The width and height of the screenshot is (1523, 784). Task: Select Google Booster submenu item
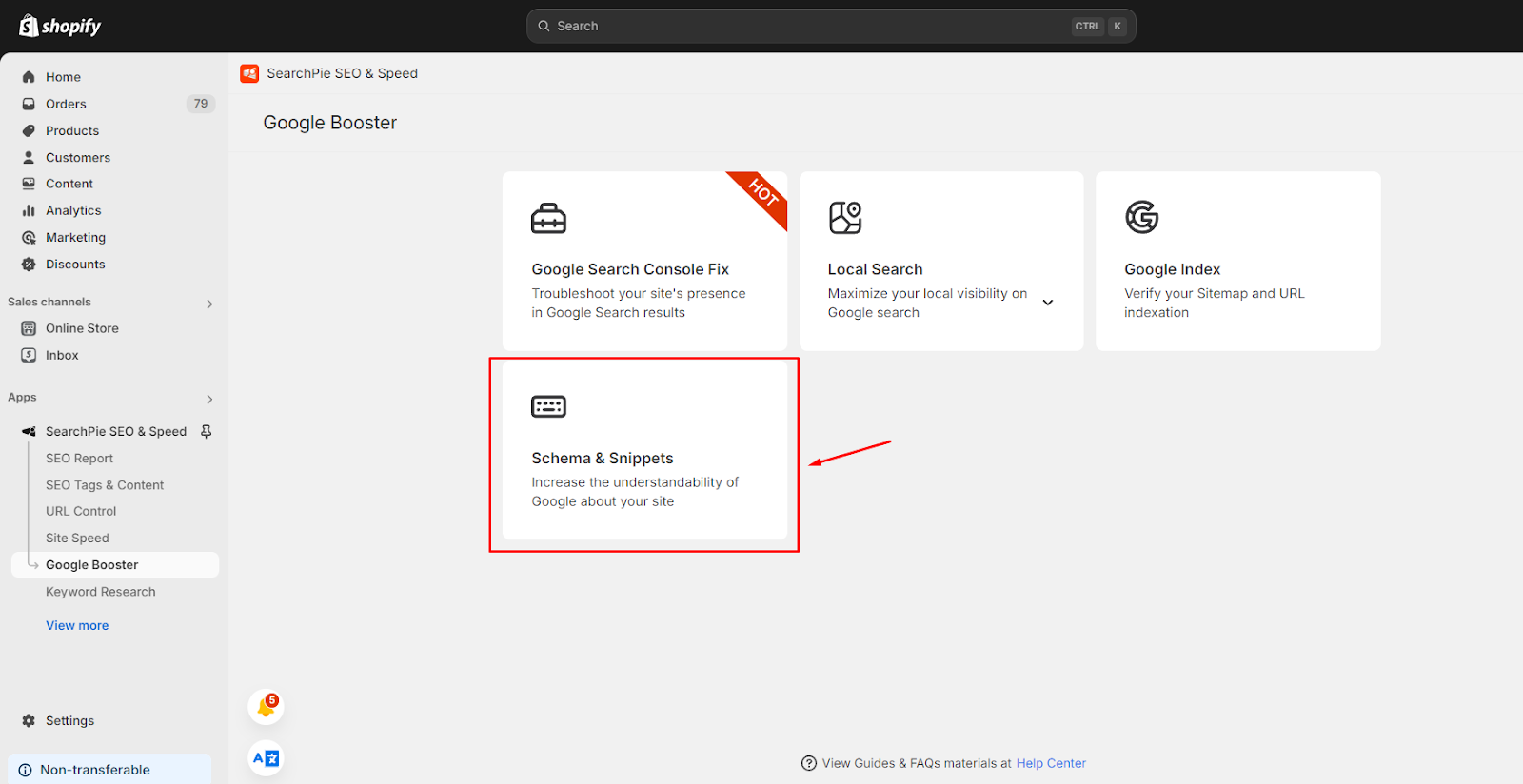(115, 564)
